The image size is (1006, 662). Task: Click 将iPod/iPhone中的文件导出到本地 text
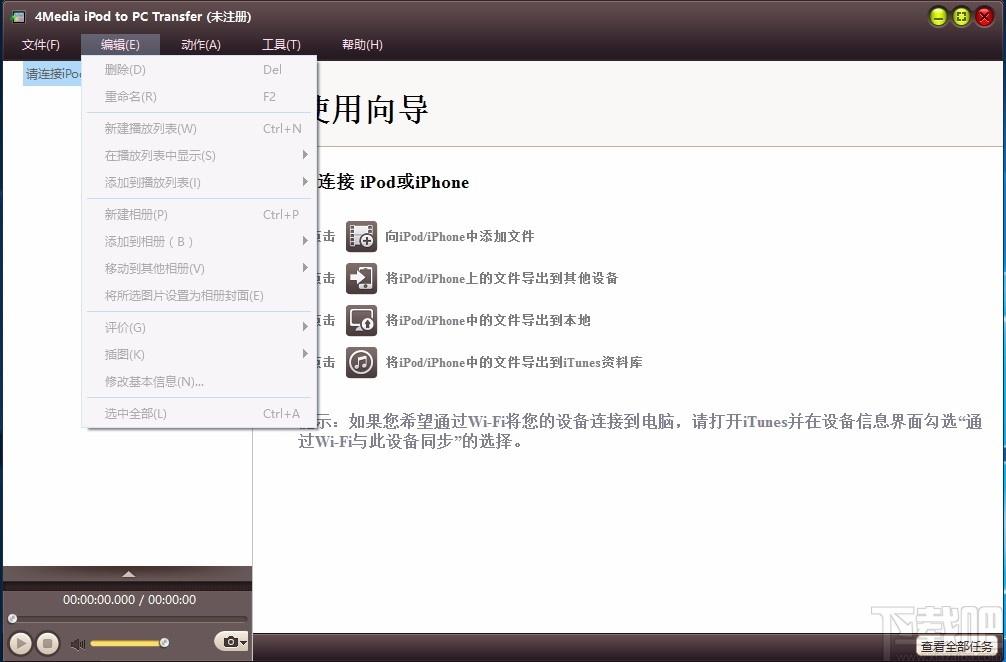488,320
